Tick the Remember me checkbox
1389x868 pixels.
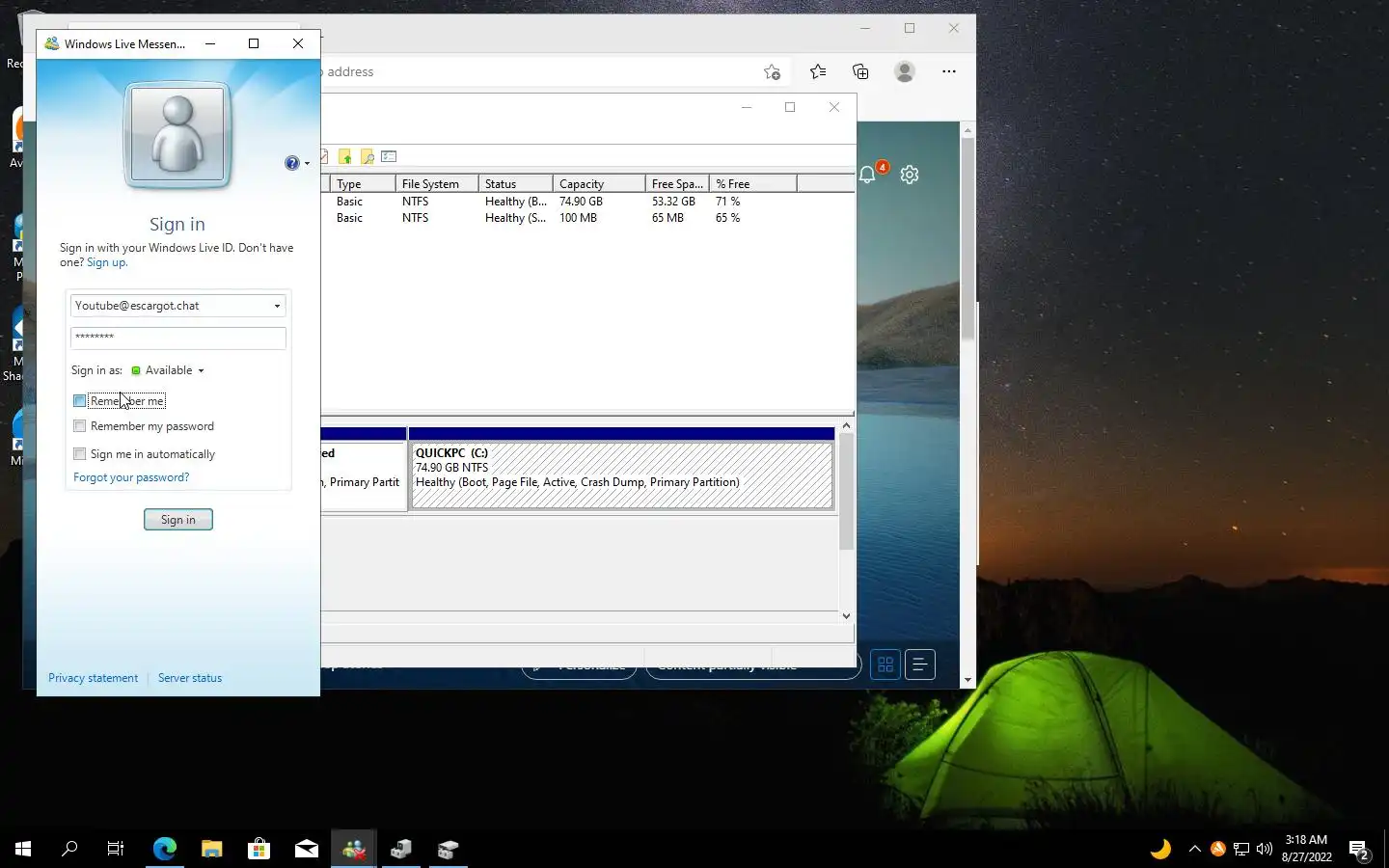79,400
